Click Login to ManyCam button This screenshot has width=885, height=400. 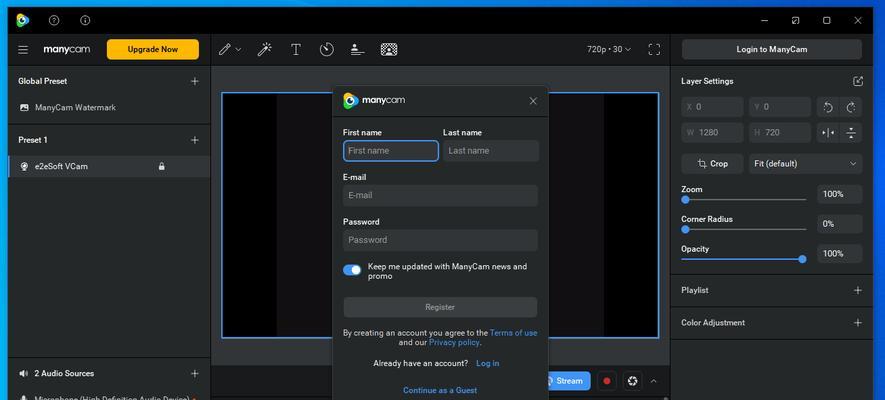click(772, 49)
